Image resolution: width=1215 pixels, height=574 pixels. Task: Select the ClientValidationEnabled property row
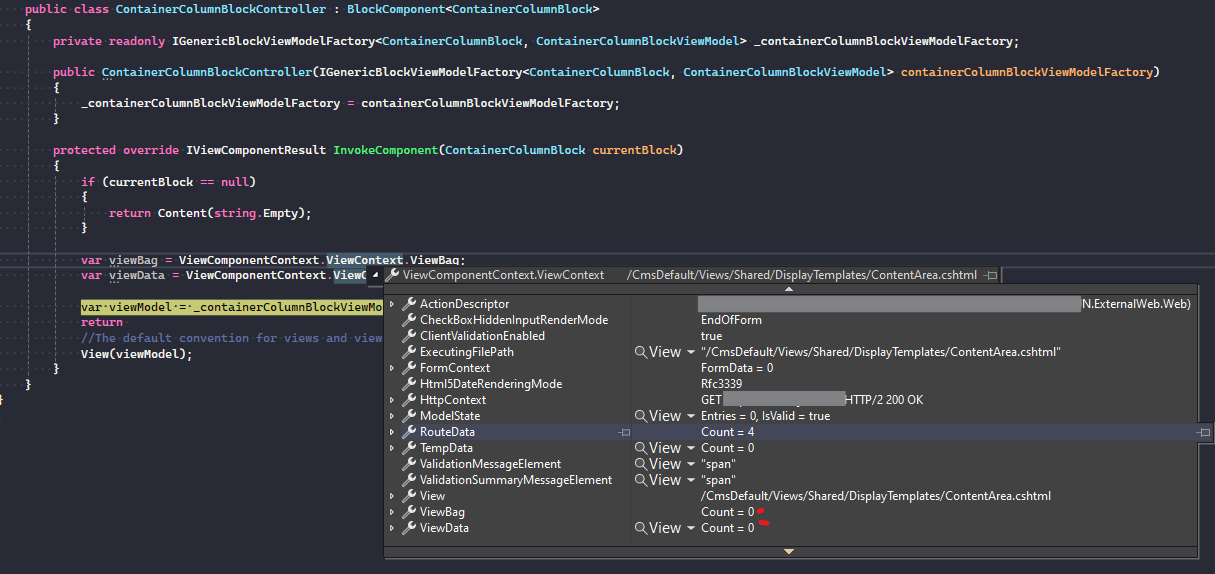coord(482,336)
